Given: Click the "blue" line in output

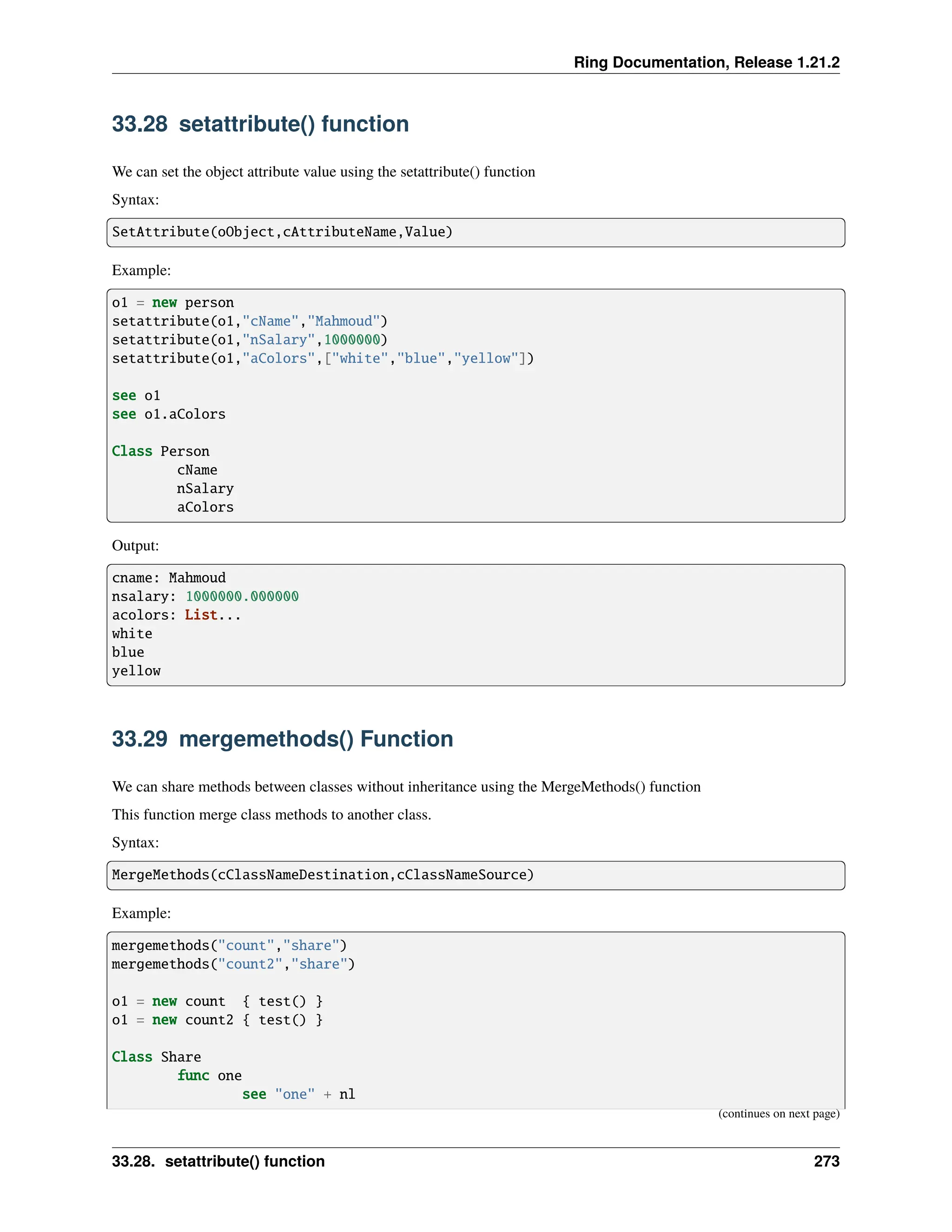Looking at the screenshot, I should click(x=128, y=652).
